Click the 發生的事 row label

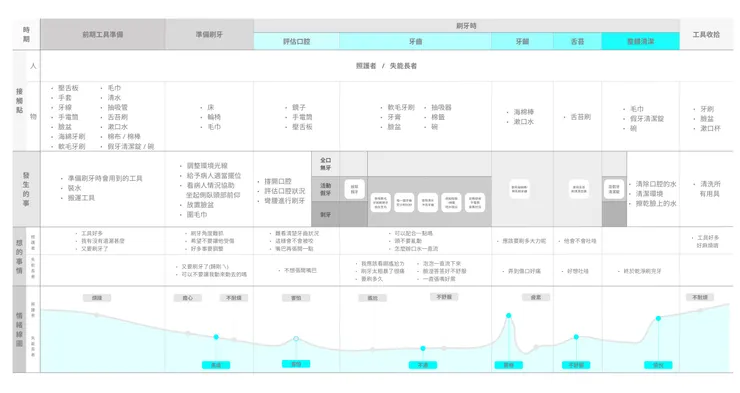26,189
